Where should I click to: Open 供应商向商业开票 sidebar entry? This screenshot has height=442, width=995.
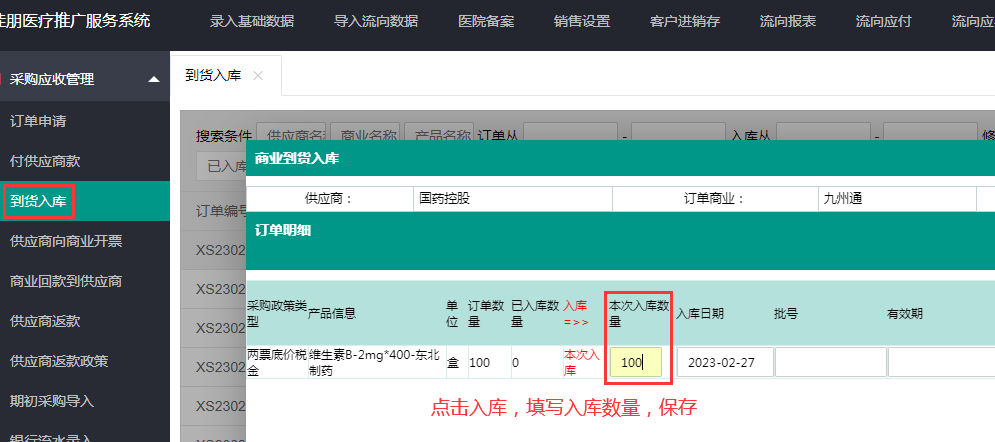tap(66, 241)
